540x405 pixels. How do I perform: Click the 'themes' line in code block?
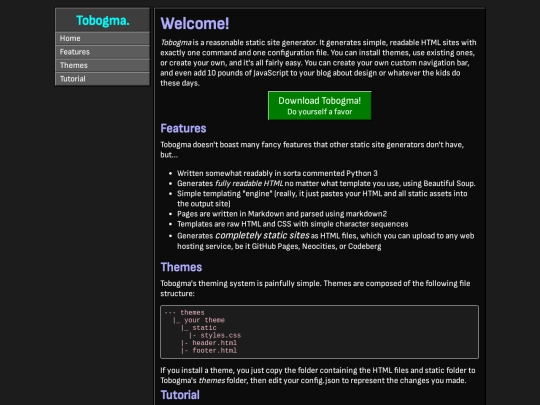[x=192, y=313]
